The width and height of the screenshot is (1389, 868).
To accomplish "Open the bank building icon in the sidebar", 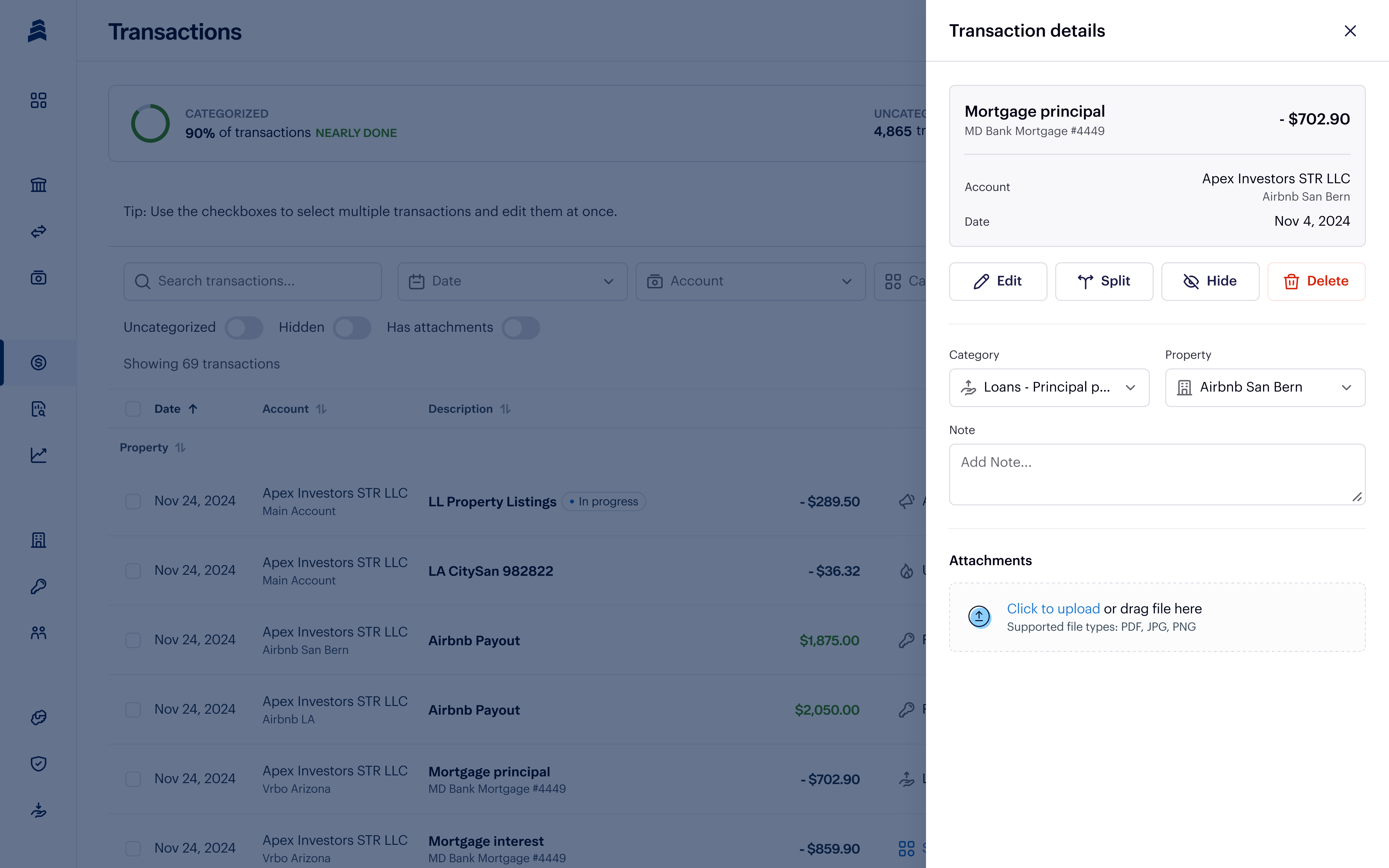I will click(x=39, y=185).
